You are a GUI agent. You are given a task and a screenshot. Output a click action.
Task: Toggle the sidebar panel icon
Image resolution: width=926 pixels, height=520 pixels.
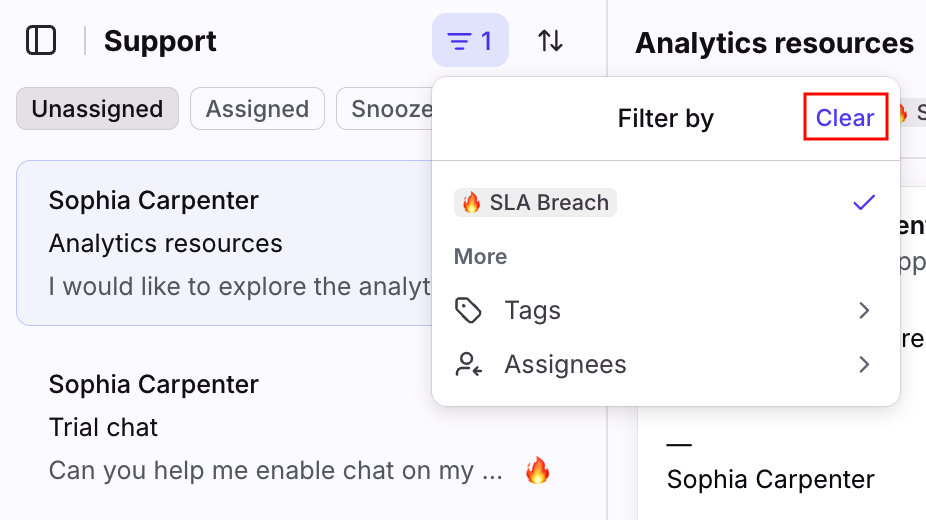point(41,41)
